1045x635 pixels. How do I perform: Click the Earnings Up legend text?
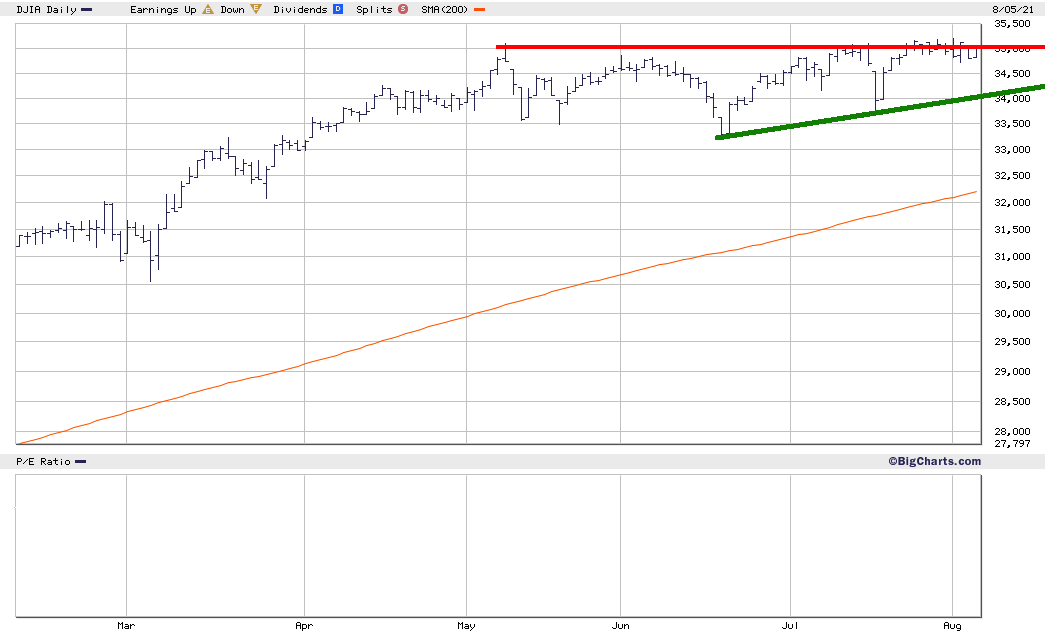point(163,9)
